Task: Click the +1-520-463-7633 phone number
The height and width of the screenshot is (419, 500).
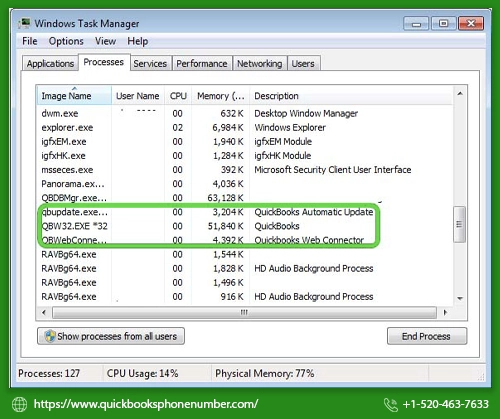Action: 445,404
